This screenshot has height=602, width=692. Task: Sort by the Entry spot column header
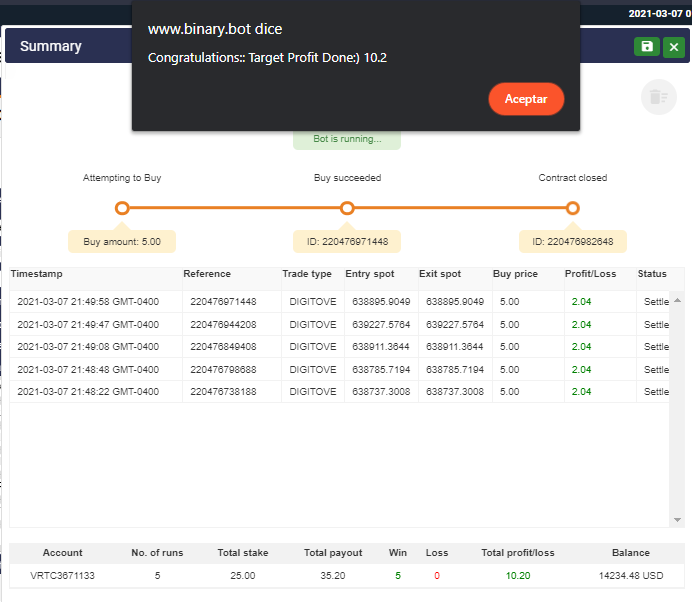(x=370, y=274)
